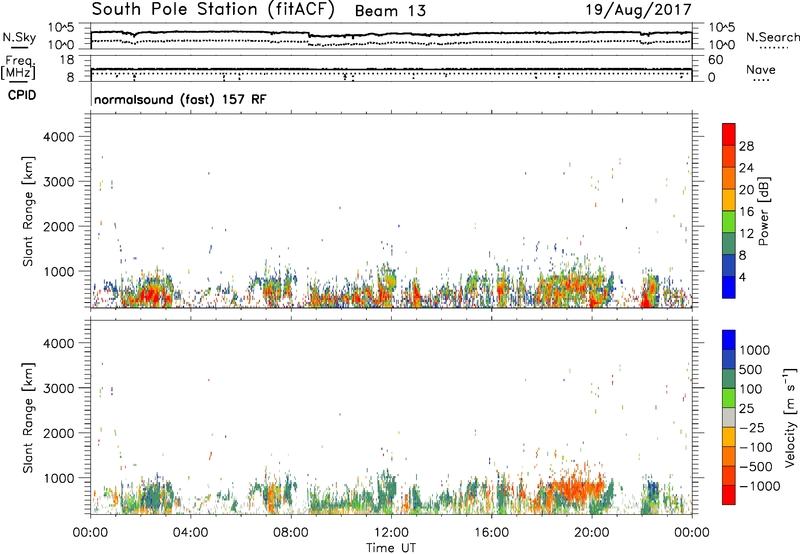Click the '4000' tick of the power panel
Screen dimensions: 800x554
pyautogui.click(x=58, y=137)
